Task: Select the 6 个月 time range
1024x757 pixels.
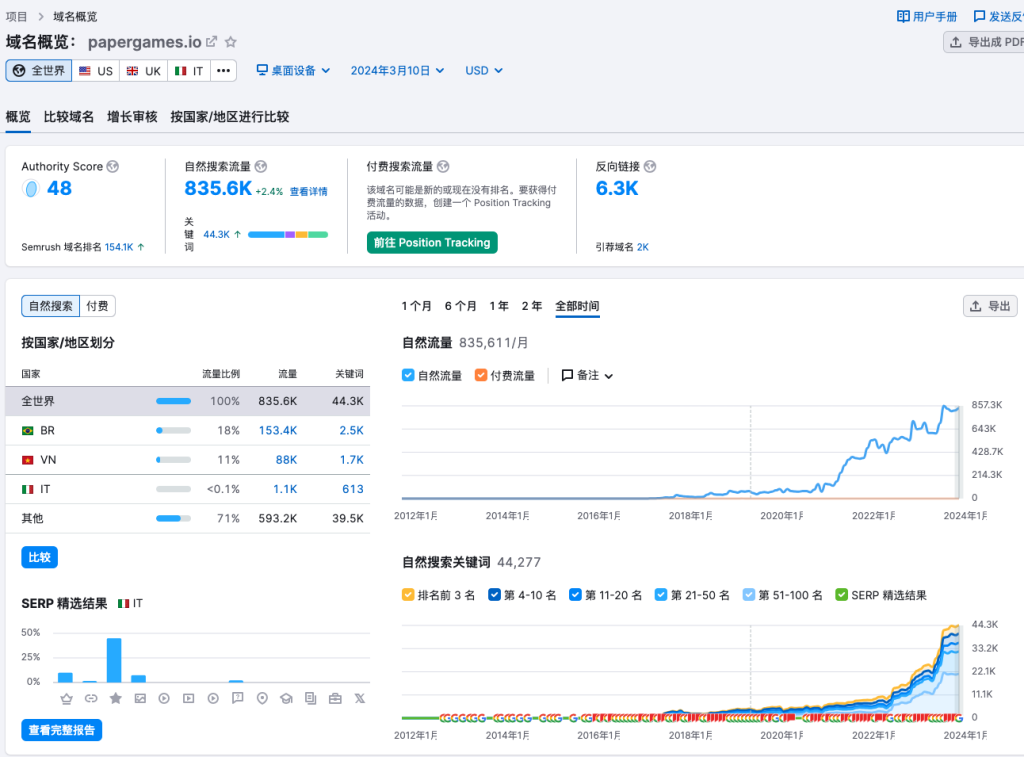Action: pyautogui.click(x=460, y=306)
